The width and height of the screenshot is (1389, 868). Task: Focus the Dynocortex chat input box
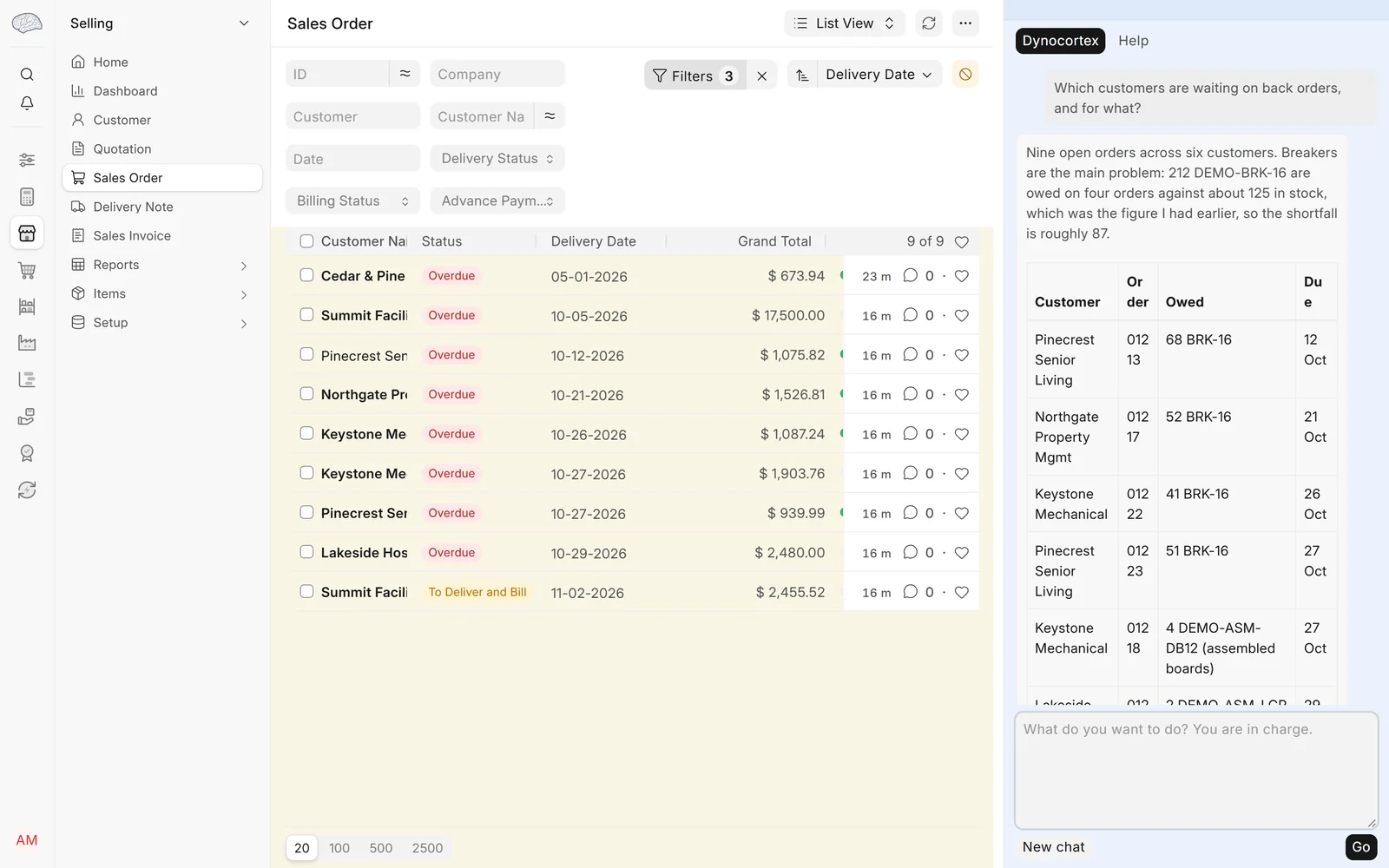pyautogui.click(x=1196, y=771)
